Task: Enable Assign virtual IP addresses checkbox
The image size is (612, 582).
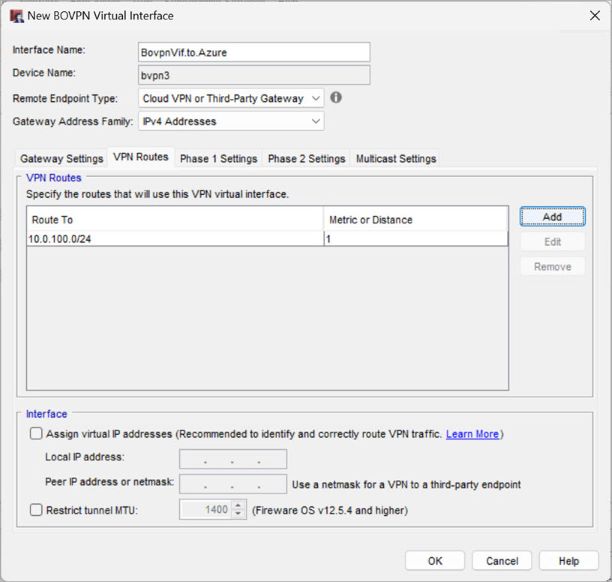Action: 36,434
